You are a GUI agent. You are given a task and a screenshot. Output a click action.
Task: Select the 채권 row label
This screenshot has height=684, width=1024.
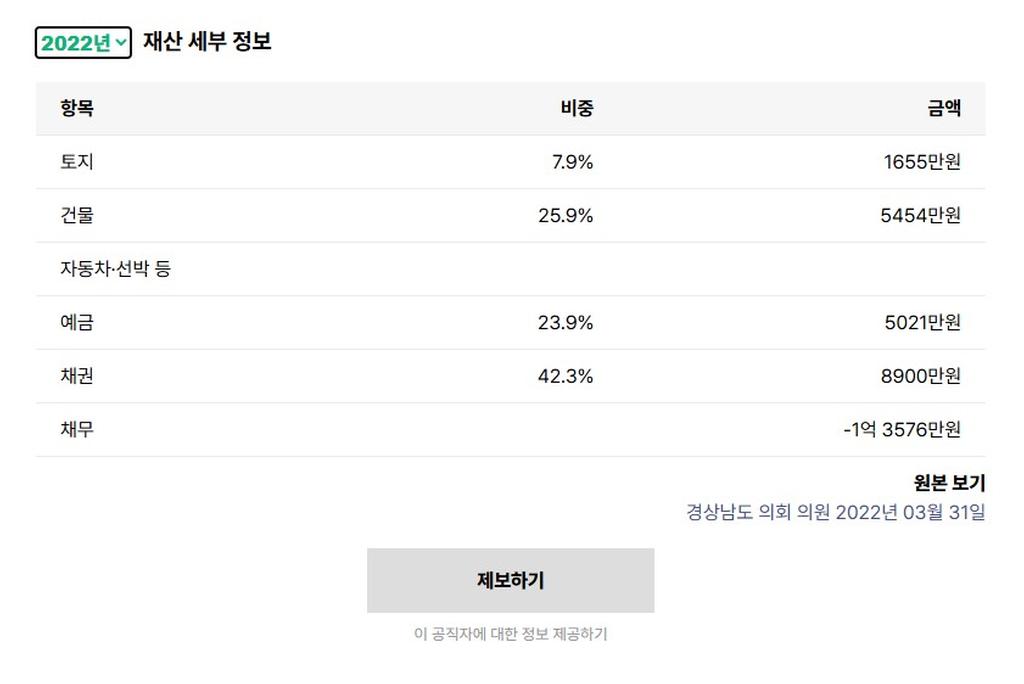click(x=77, y=376)
